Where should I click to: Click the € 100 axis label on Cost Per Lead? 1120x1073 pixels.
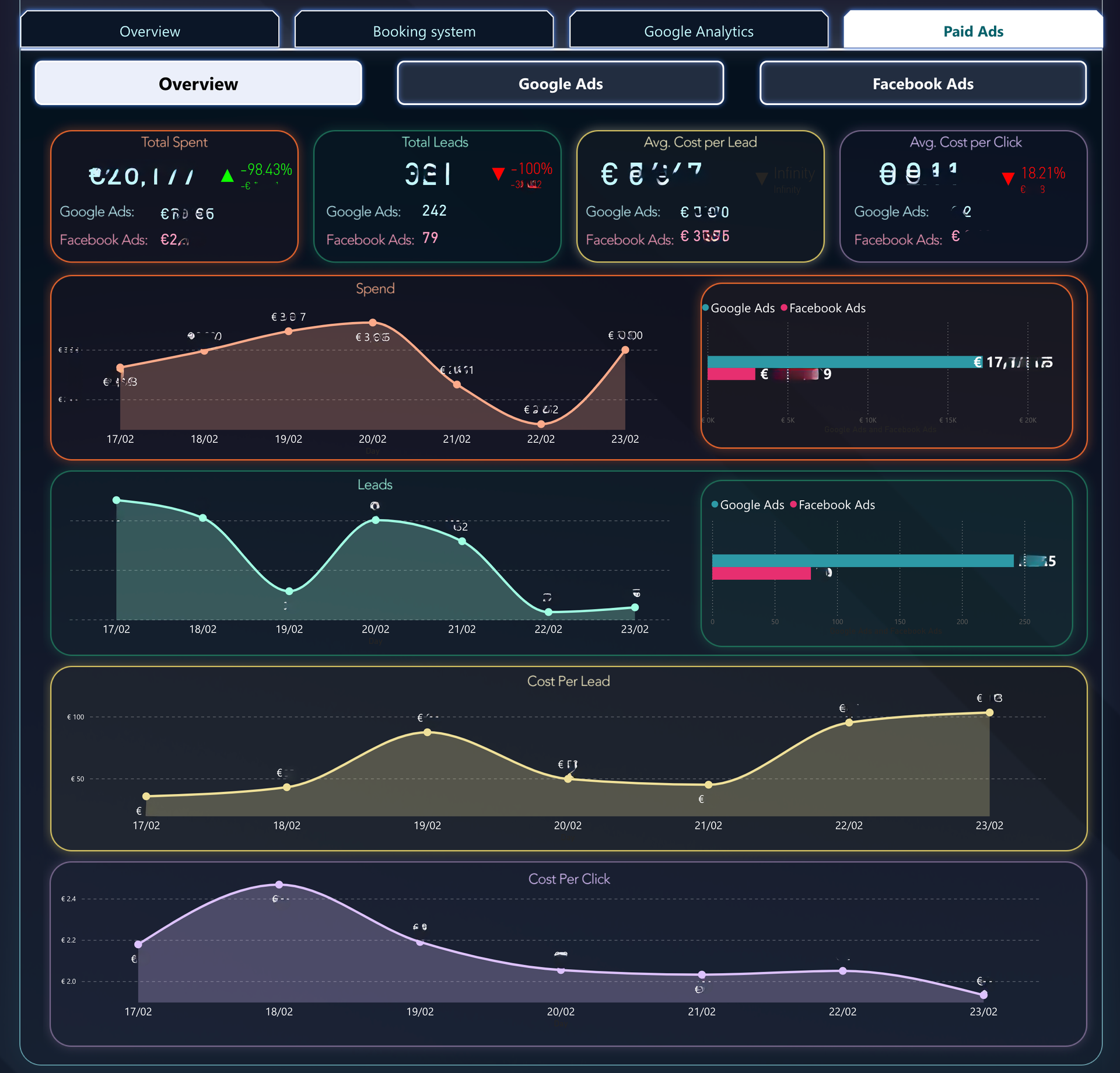(x=76, y=717)
